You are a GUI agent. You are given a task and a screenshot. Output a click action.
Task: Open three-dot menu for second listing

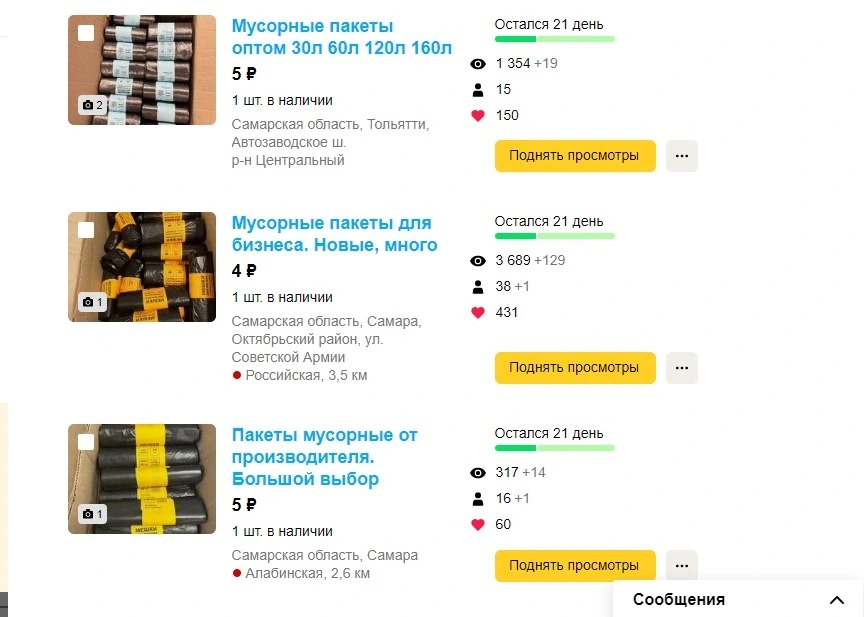[x=682, y=368]
